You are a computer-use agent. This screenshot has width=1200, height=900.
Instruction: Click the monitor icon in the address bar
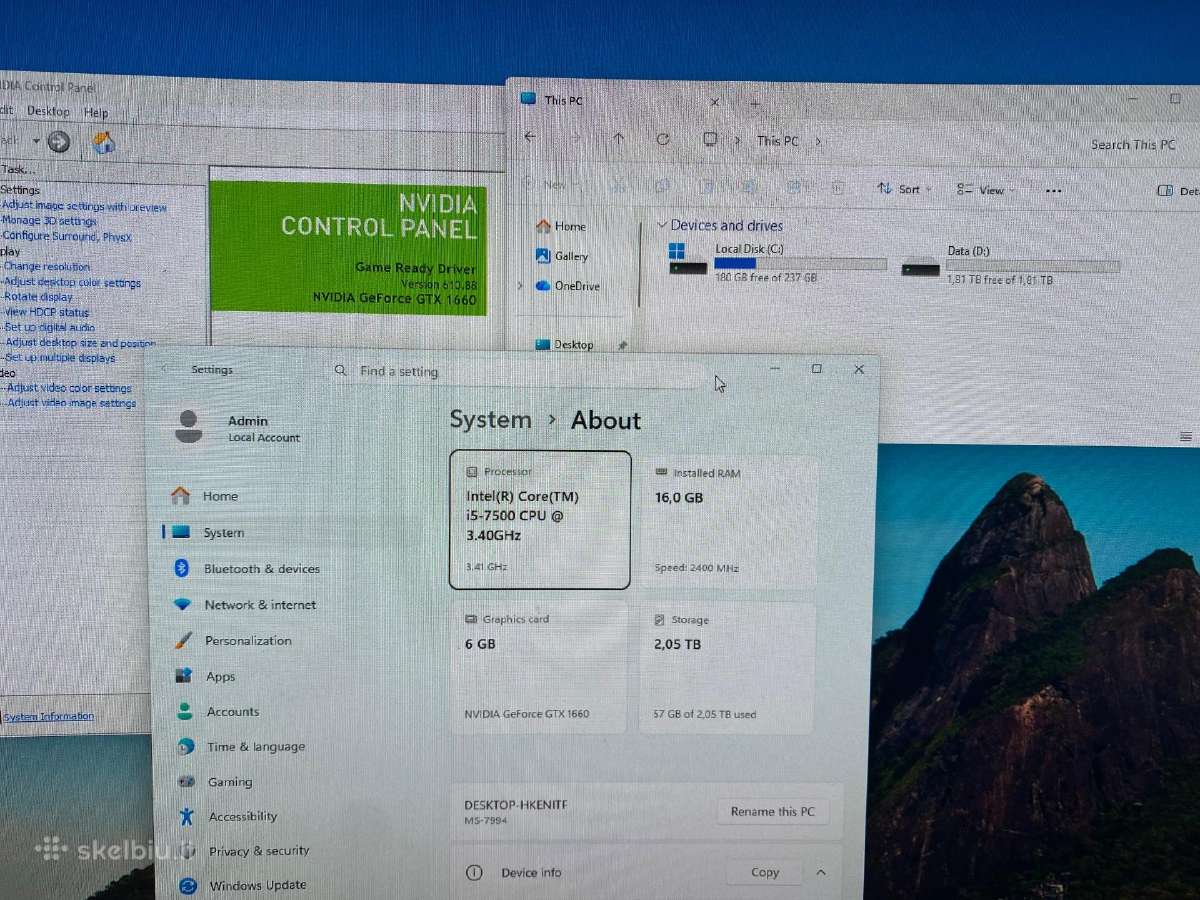(x=710, y=140)
